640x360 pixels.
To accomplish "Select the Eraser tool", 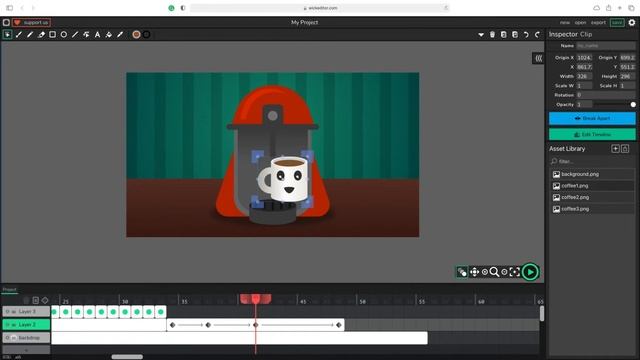I will 41,35.
